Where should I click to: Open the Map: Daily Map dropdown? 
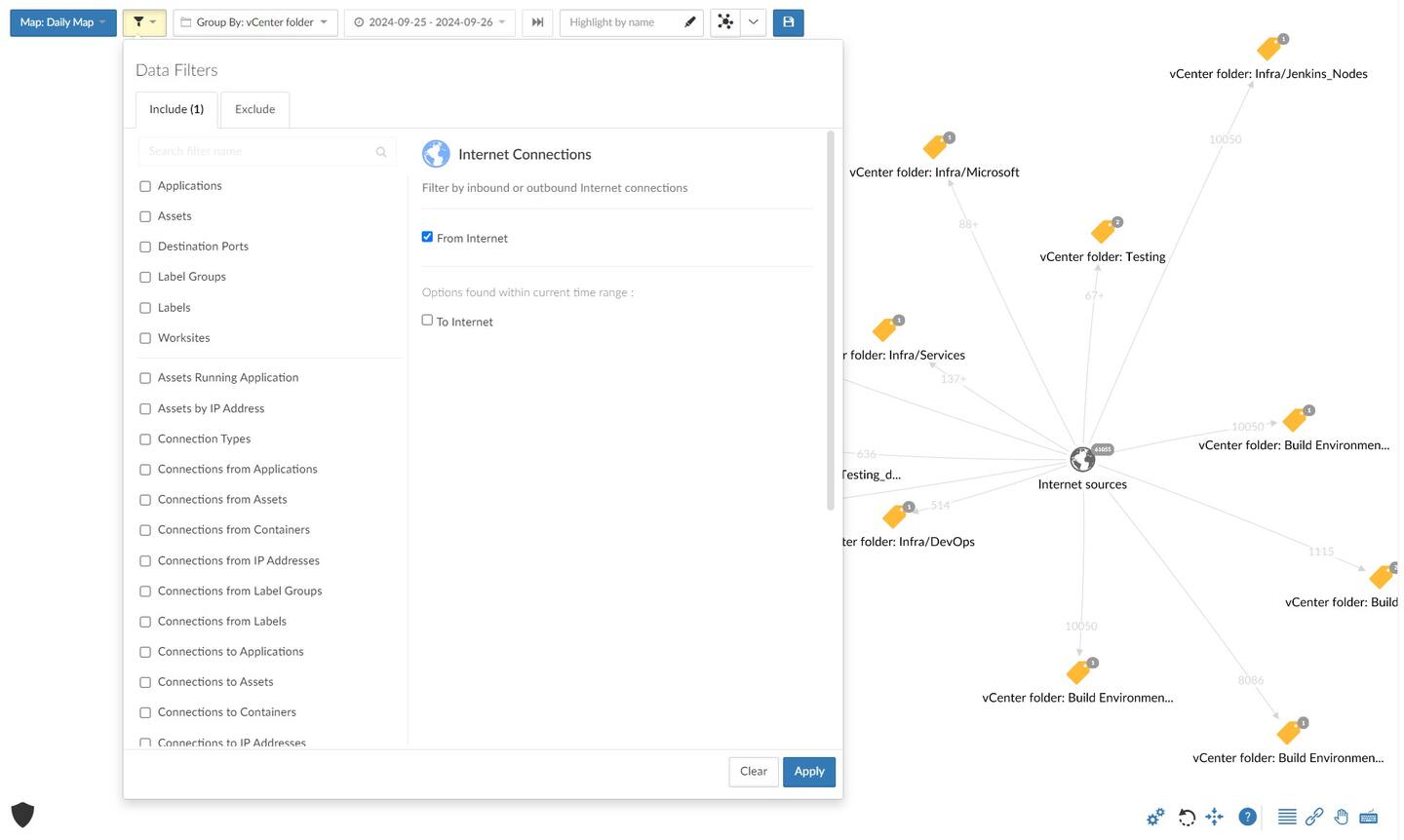63,22
